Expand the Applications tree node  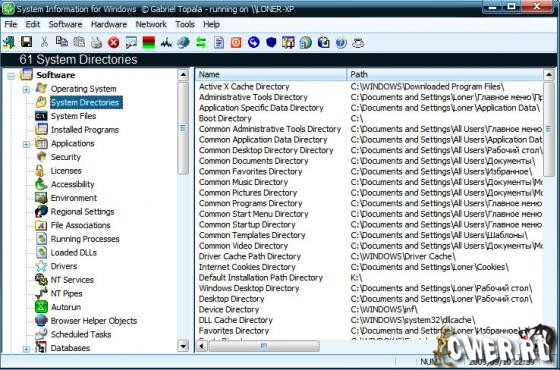click(26, 144)
